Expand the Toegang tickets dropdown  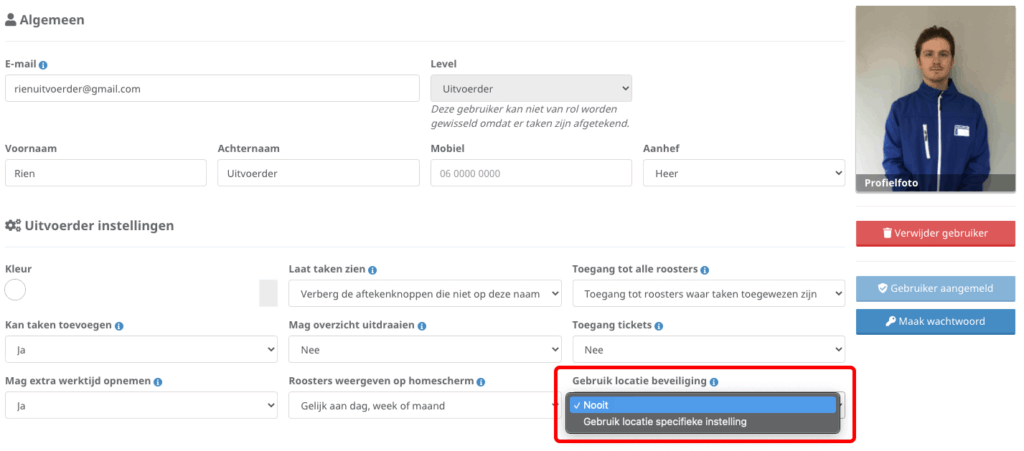click(x=708, y=349)
